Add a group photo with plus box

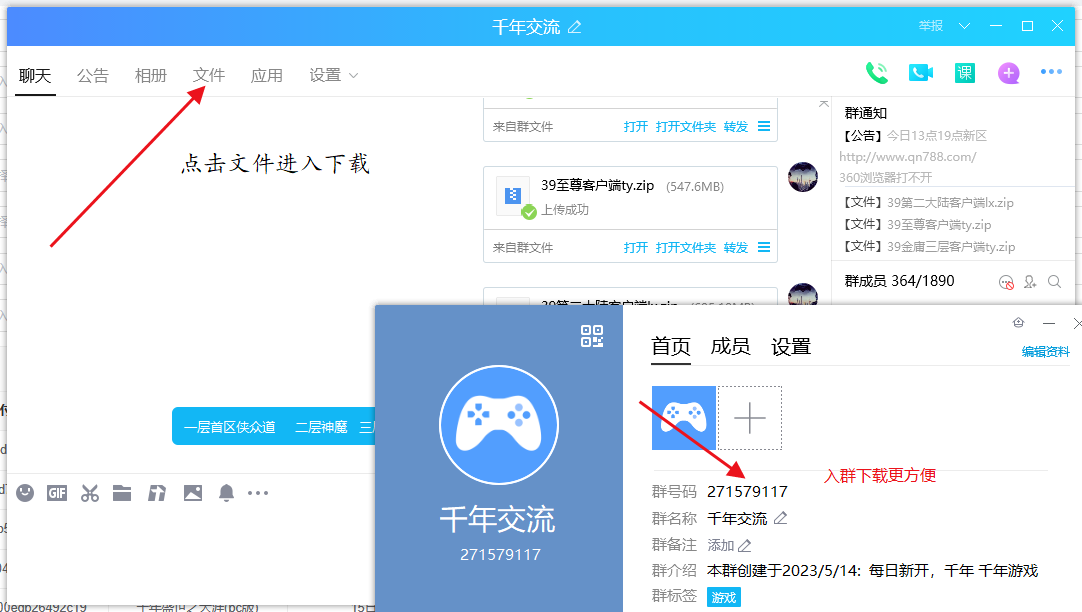click(750, 418)
